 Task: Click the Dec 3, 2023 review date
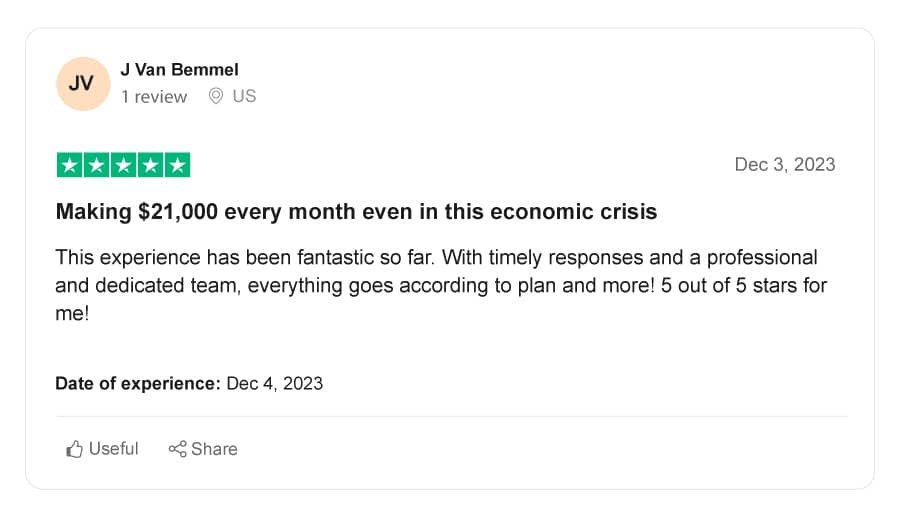(x=785, y=165)
